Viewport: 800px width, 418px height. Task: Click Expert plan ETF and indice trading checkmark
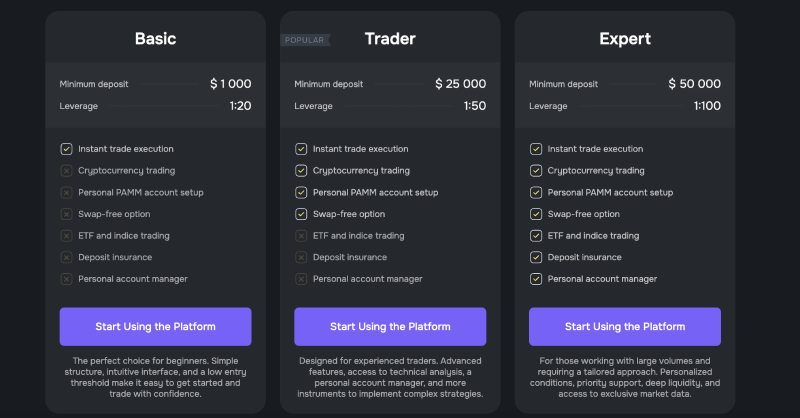click(x=536, y=236)
